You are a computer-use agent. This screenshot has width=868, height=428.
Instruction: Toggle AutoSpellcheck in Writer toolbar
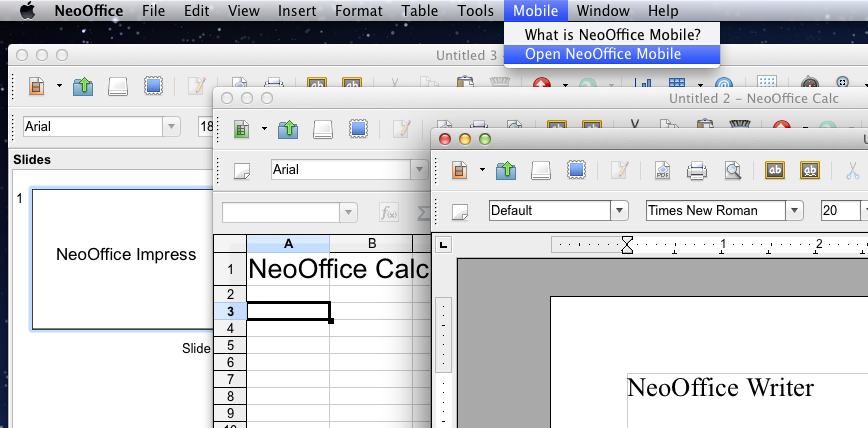810,170
